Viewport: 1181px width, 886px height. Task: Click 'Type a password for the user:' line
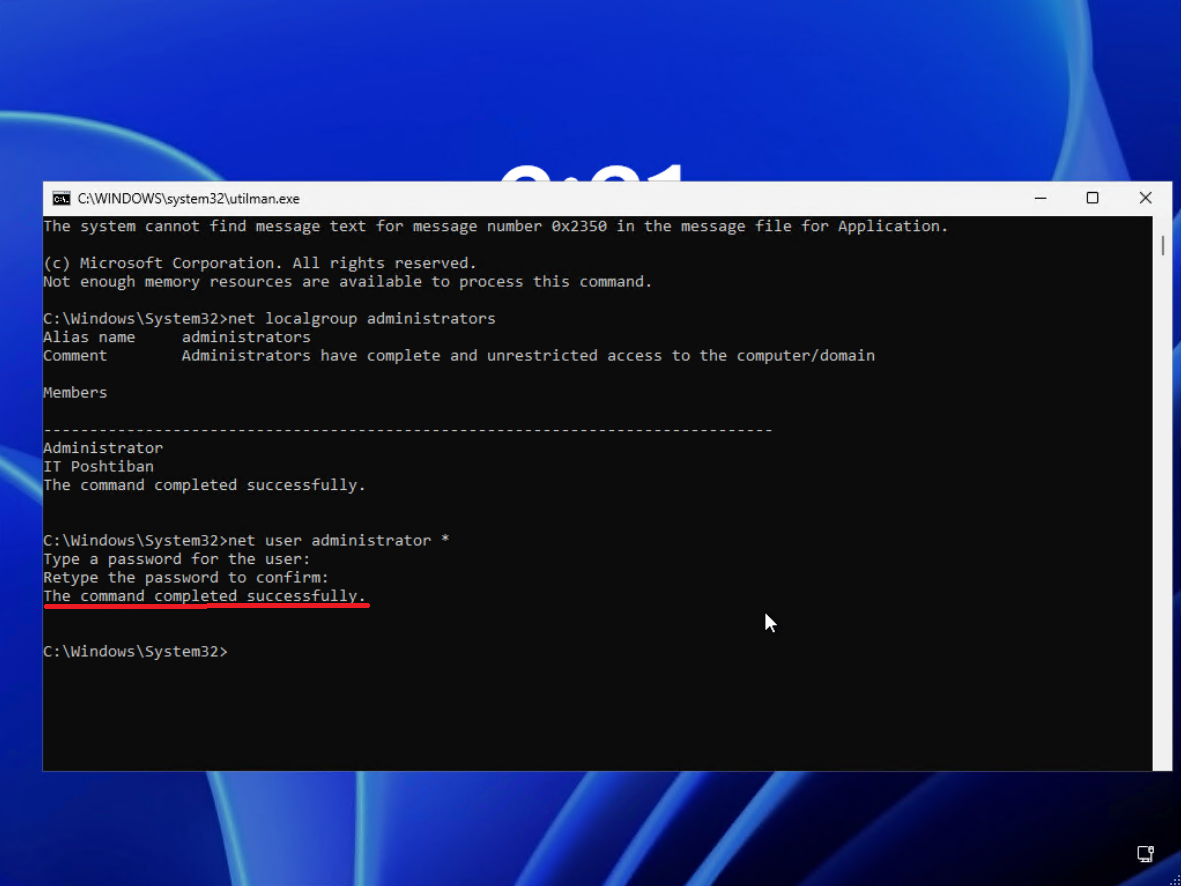[x=177, y=559]
